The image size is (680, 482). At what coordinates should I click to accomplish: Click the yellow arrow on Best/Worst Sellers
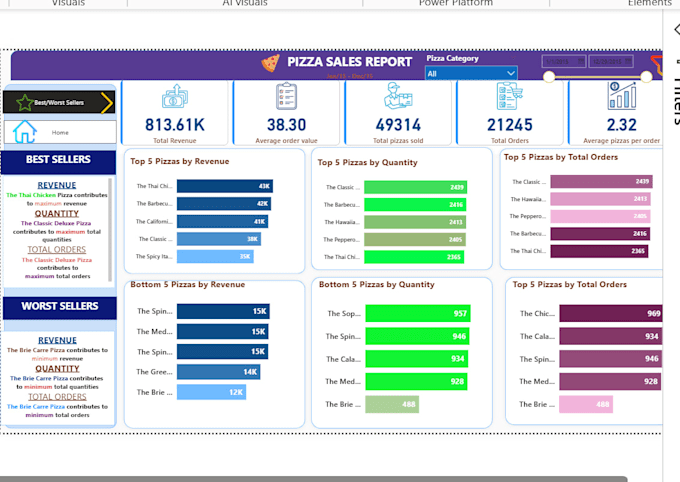(107, 103)
